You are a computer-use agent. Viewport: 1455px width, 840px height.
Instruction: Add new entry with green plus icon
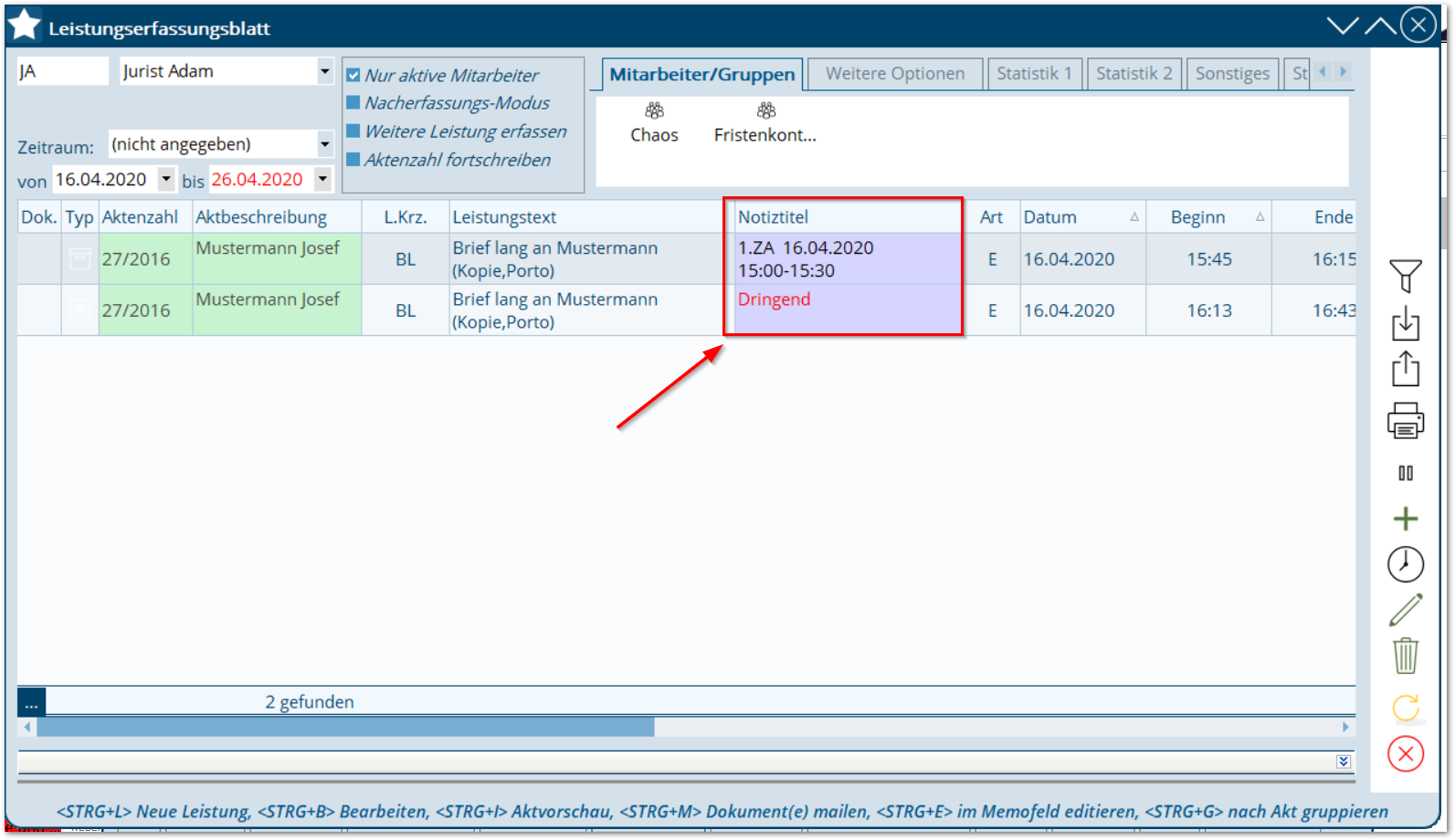point(1405,519)
